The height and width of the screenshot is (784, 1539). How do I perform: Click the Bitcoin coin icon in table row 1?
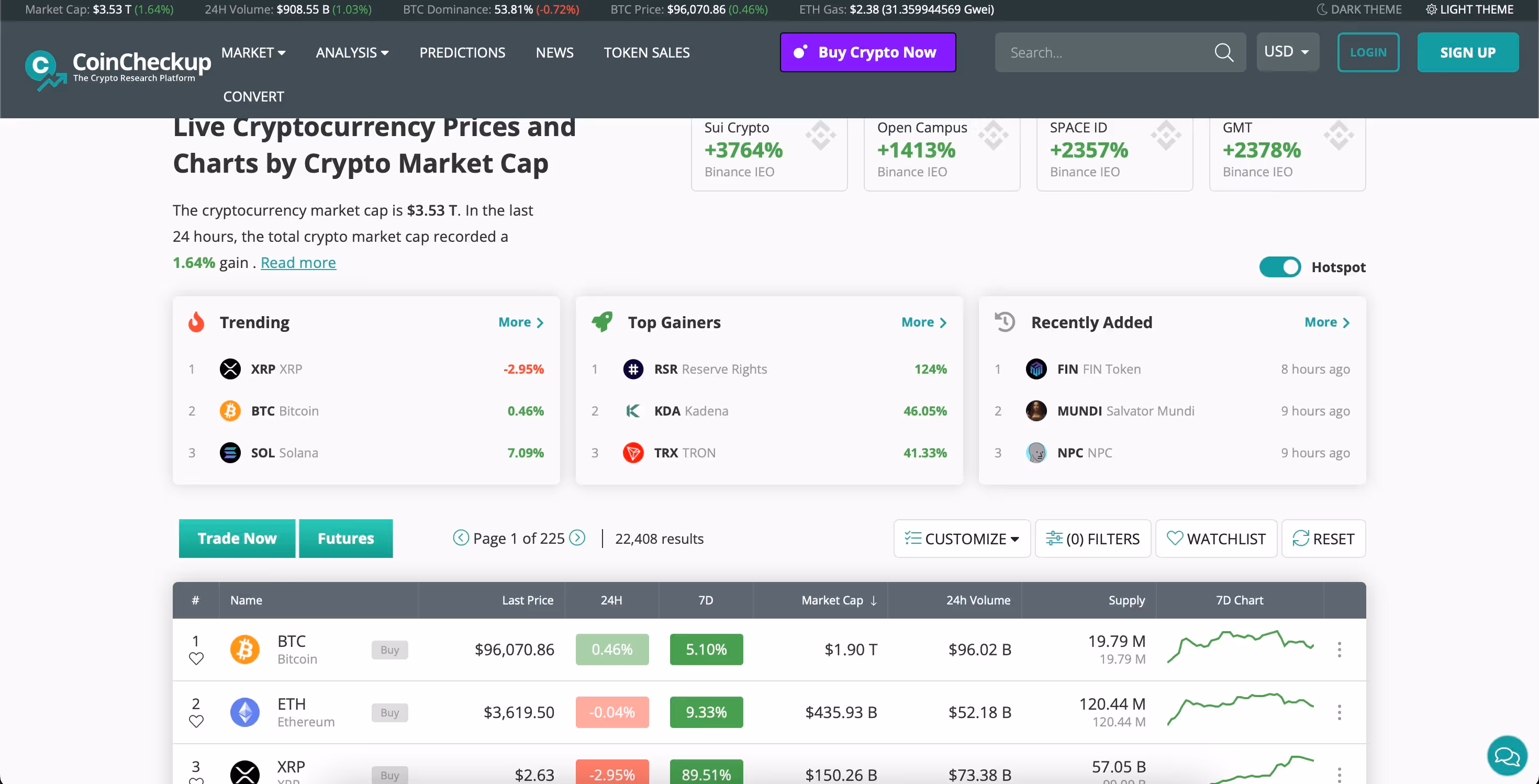pos(244,649)
